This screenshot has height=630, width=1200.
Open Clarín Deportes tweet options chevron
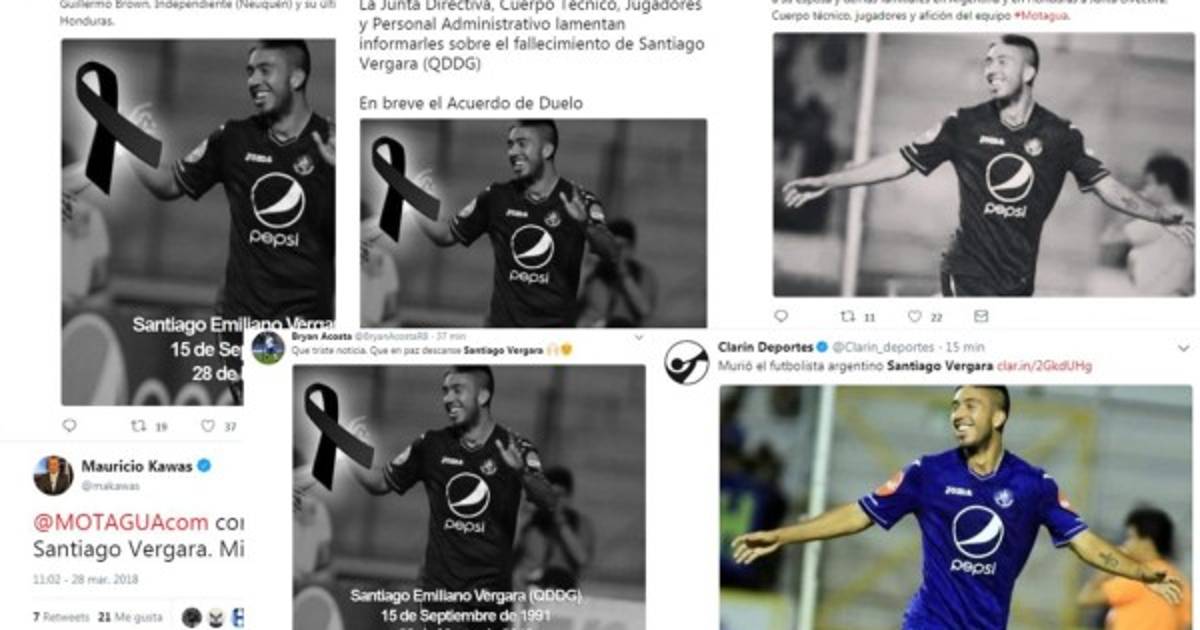pyautogui.click(x=1183, y=348)
